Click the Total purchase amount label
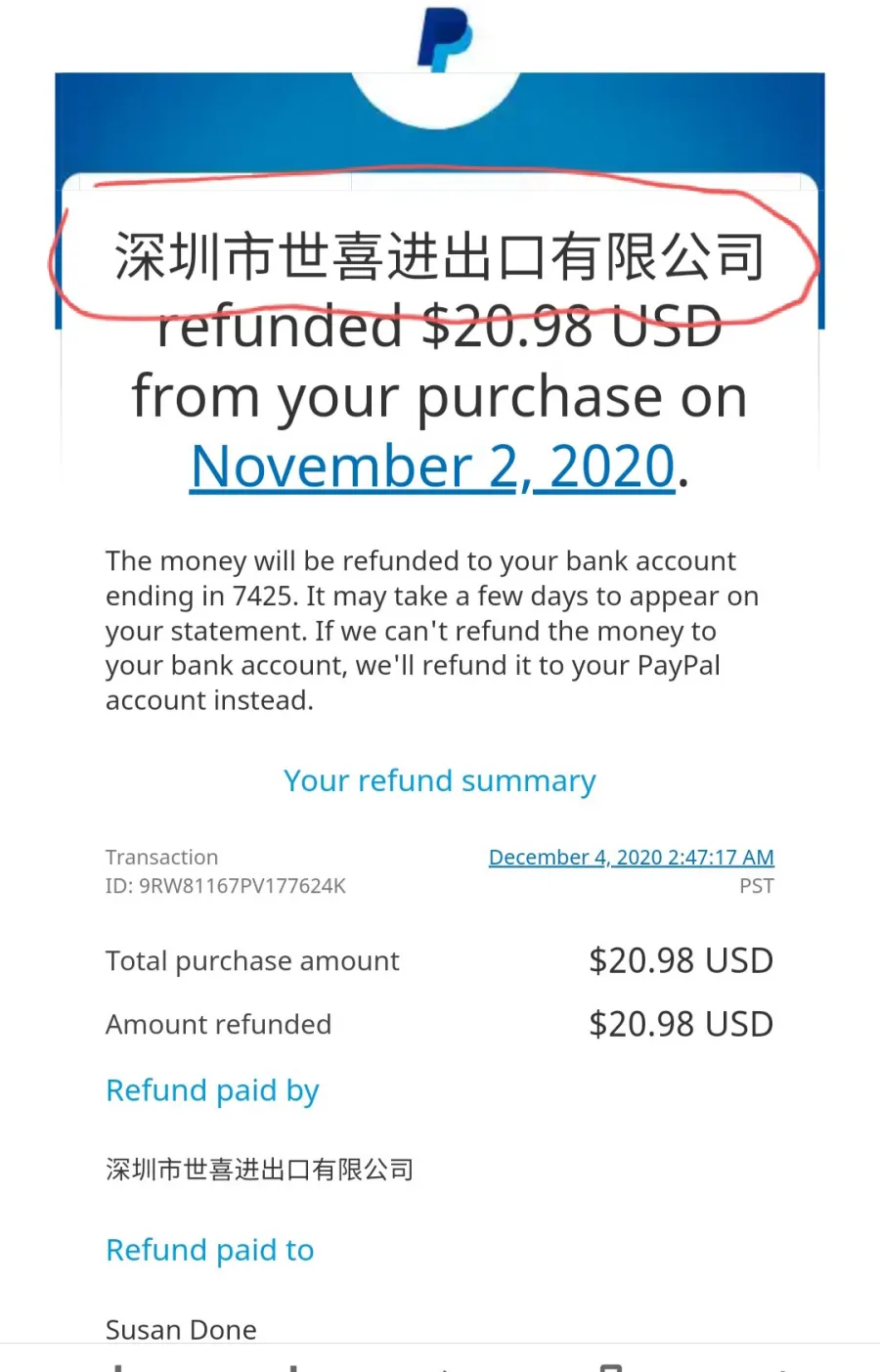The width and height of the screenshot is (880, 1372). click(x=252, y=961)
